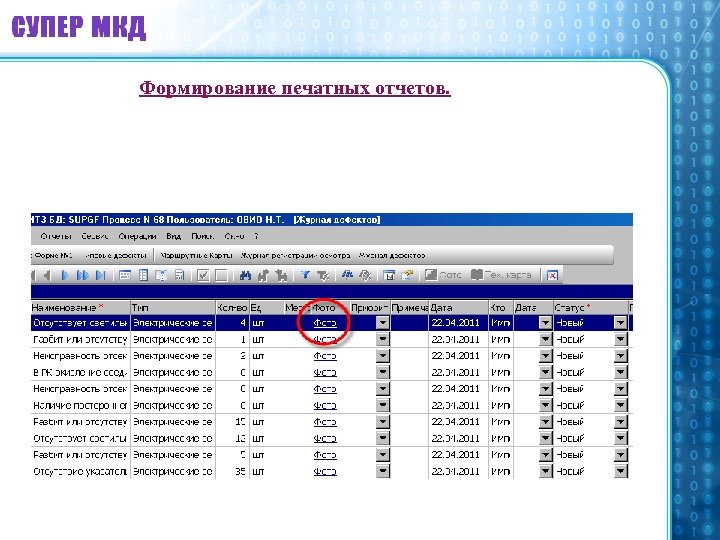720x540 pixels.
Task: Switch to Типовые дефекты tab
Action: pos(116,255)
